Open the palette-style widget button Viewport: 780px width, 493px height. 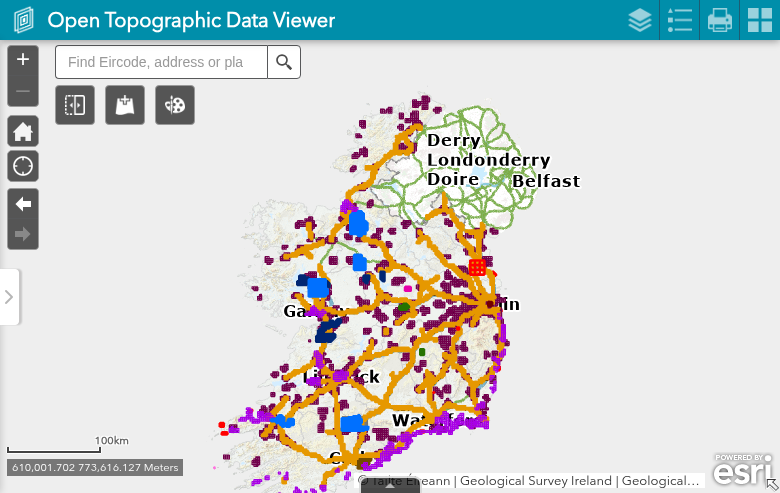(175, 105)
